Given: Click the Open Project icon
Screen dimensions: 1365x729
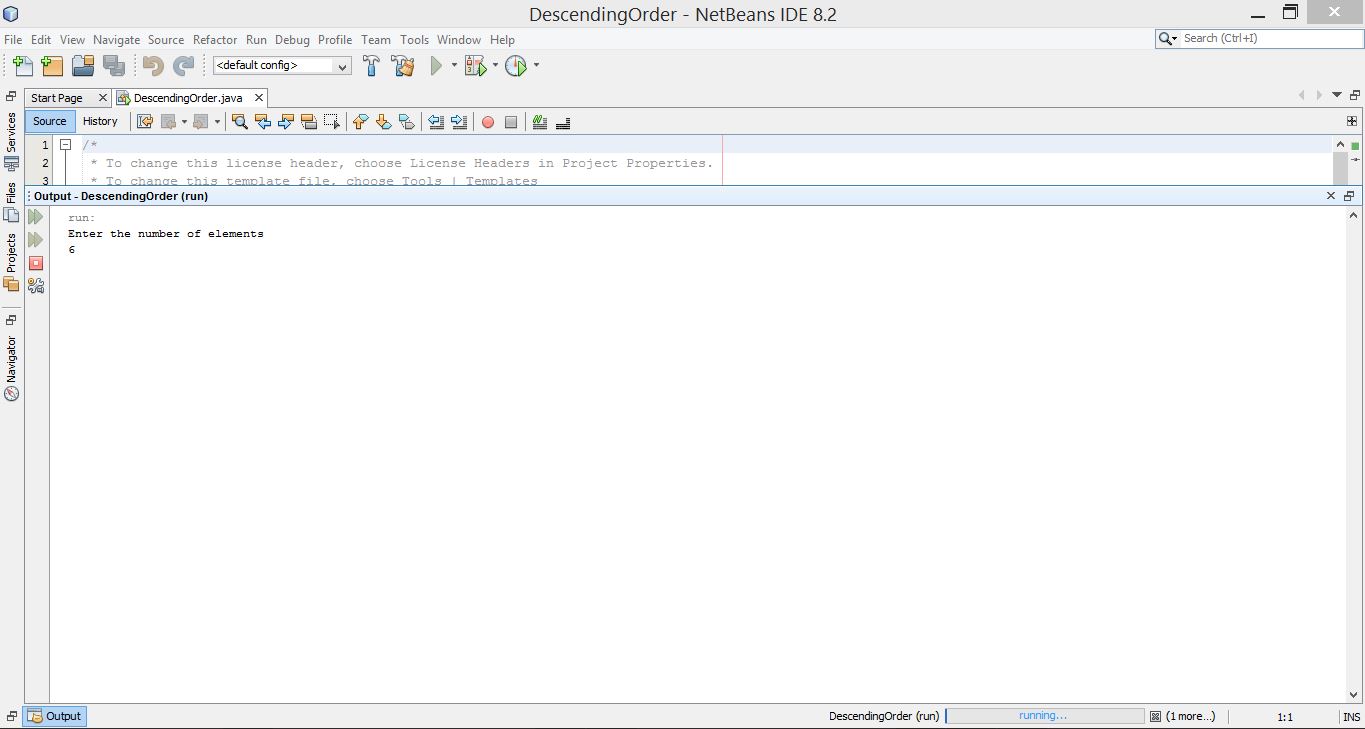Looking at the screenshot, I should [x=83, y=66].
